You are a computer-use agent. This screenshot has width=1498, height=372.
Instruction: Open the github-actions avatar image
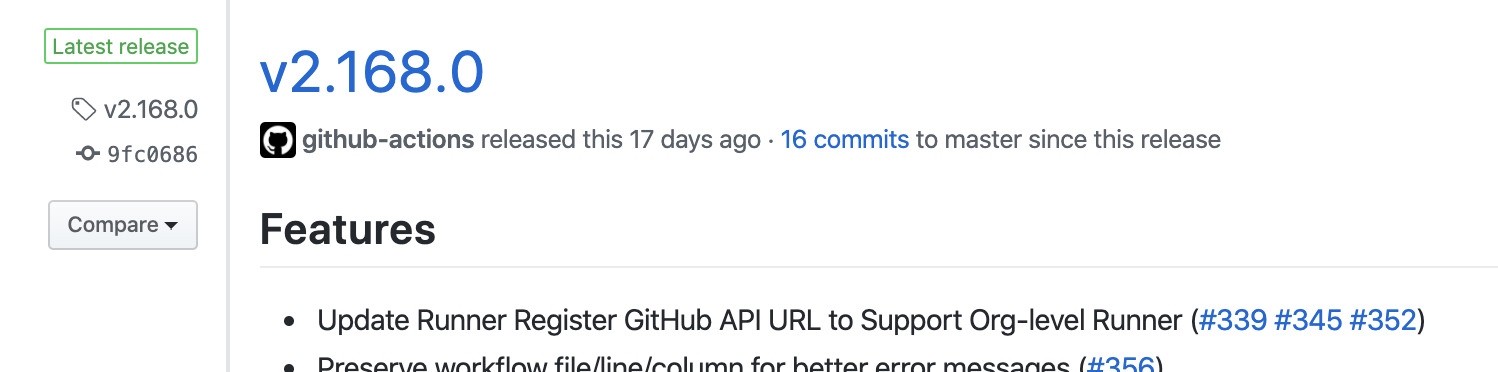tap(278, 140)
